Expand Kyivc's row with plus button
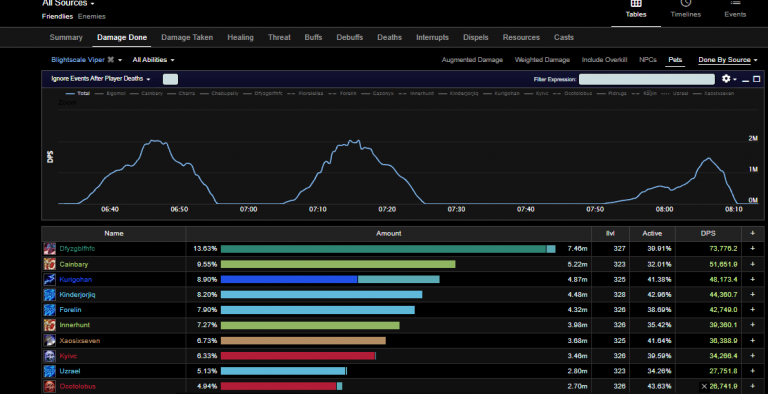This screenshot has height=394, width=768. [752, 356]
